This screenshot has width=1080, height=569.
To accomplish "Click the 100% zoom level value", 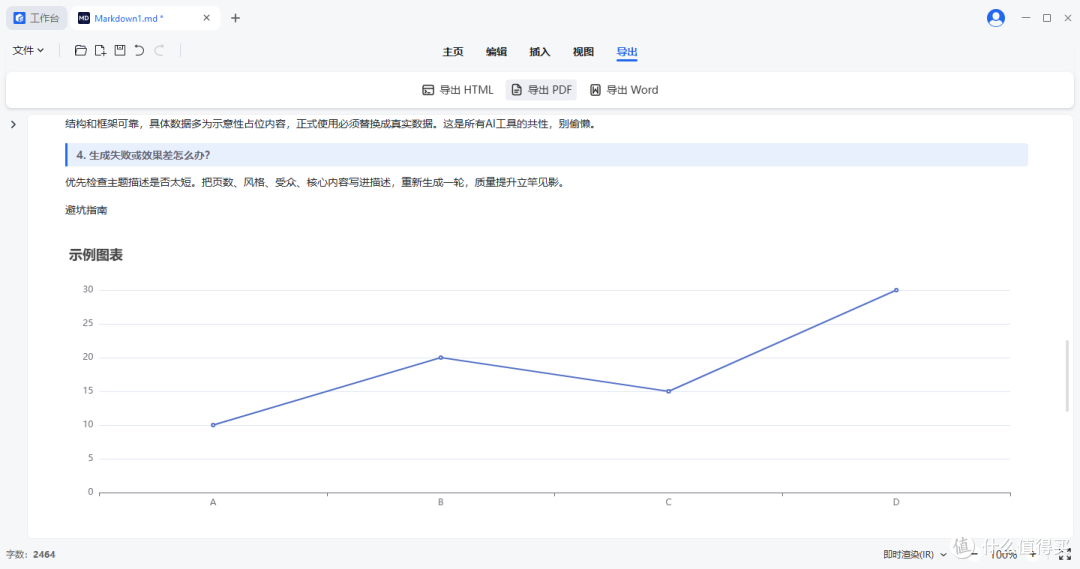I will (x=1004, y=555).
